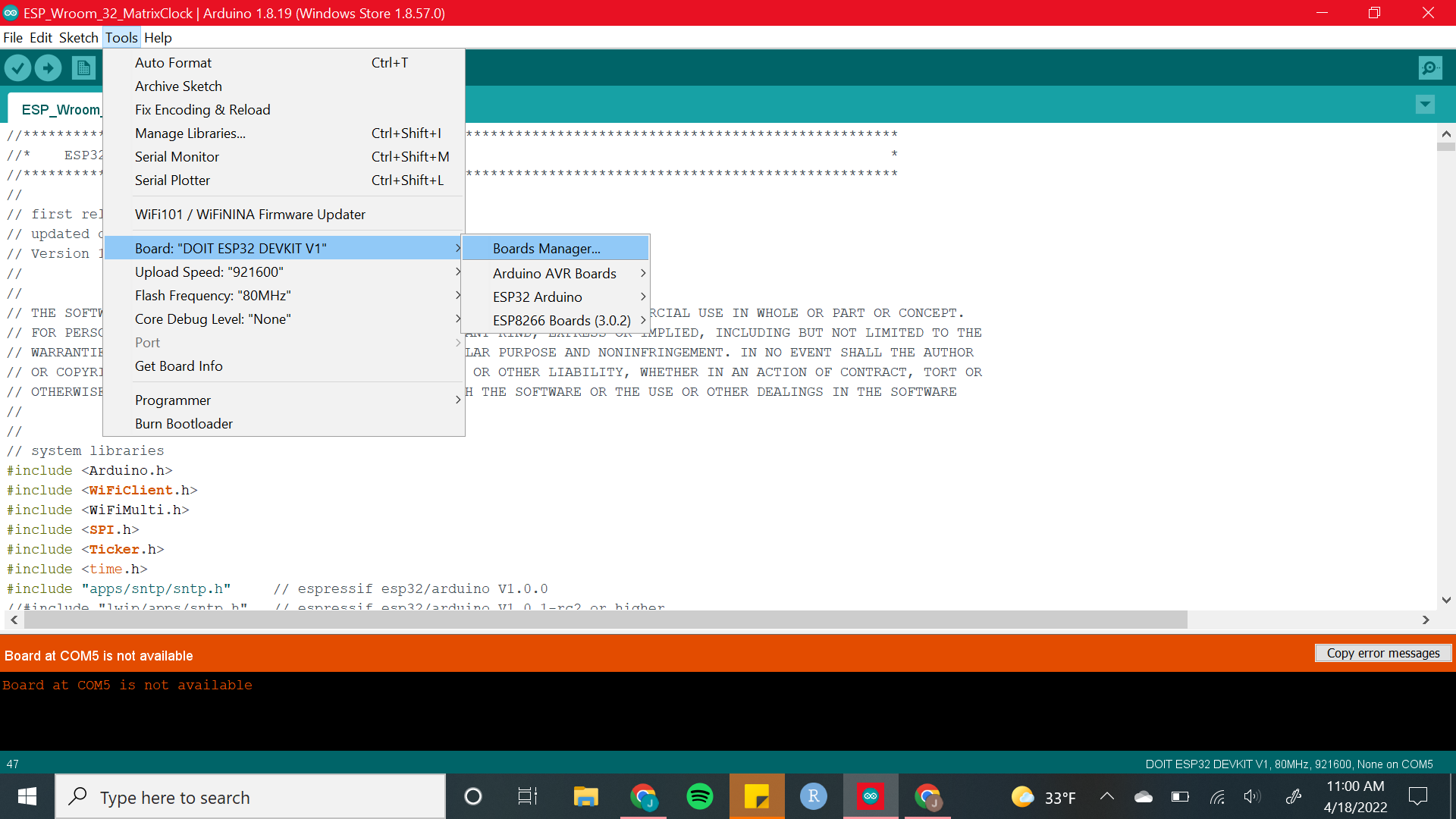Click the horizontal scrollbar left arrow
Image resolution: width=1456 pixels, height=819 pixels.
[14, 620]
